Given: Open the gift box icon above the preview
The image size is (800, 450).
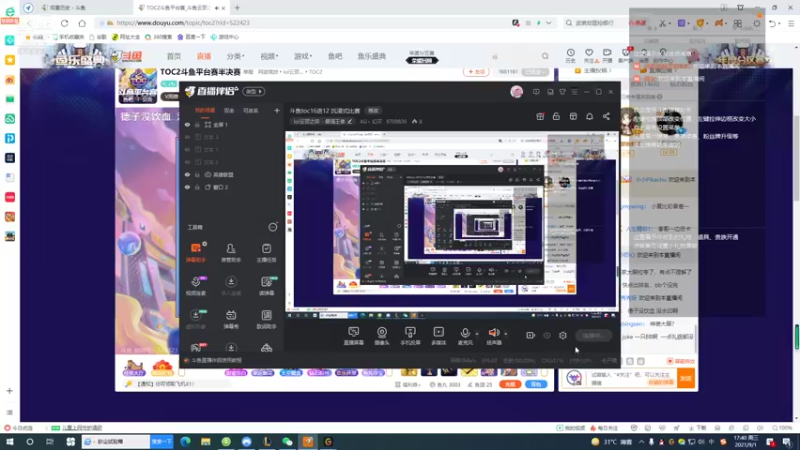Looking at the screenshot, I should pyautogui.click(x=540, y=116).
